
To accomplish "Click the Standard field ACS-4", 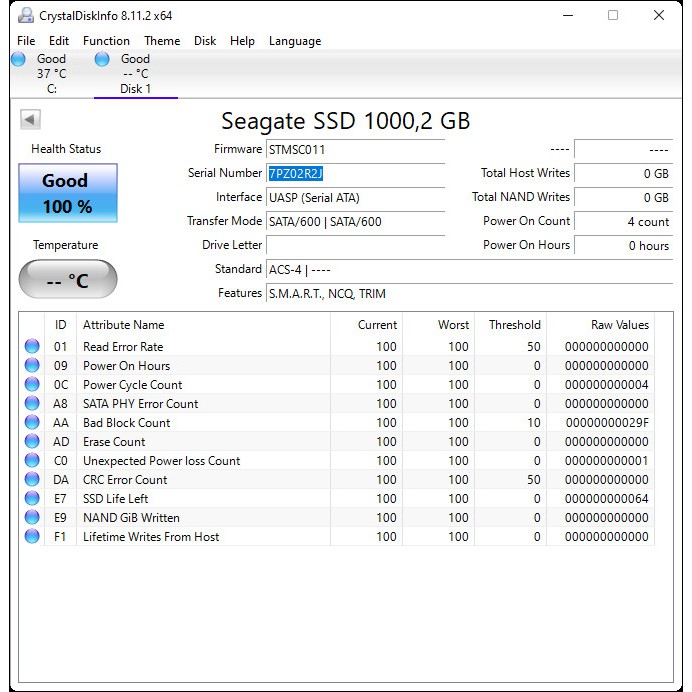I will [x=470, y=270].
